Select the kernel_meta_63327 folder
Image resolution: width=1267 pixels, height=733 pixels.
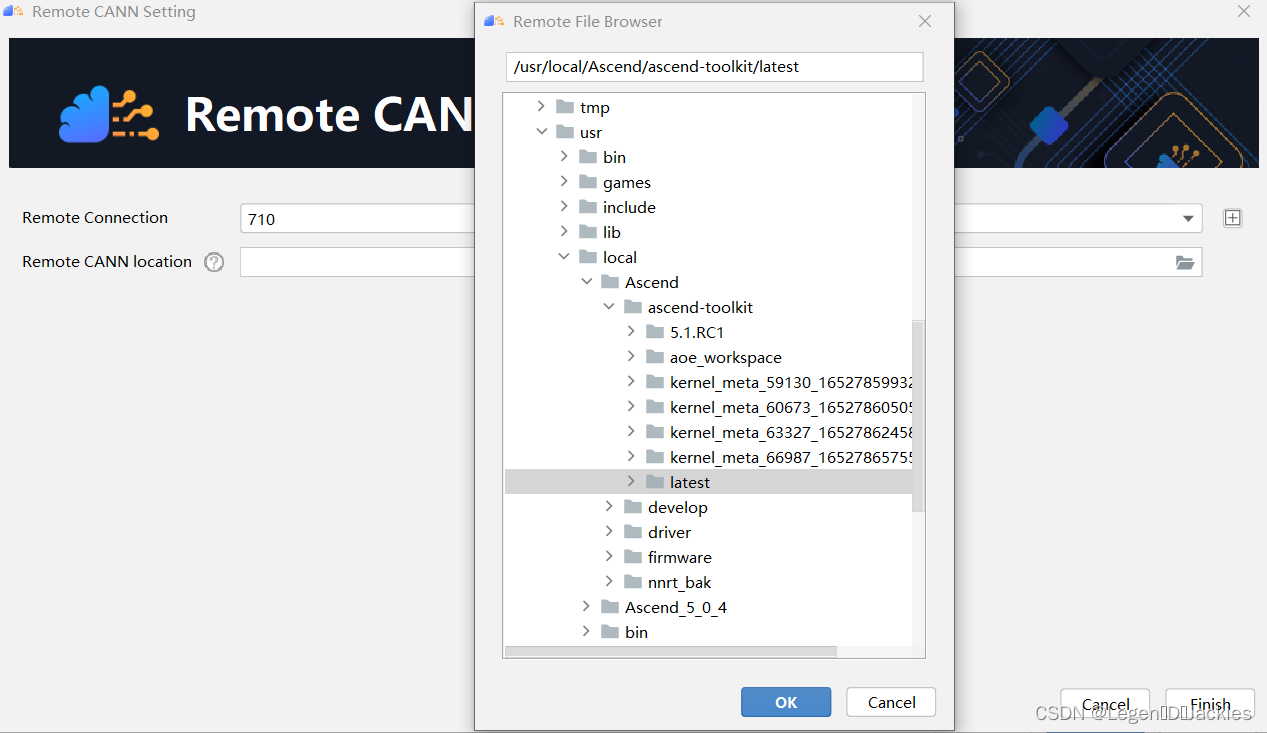point(791,432)
